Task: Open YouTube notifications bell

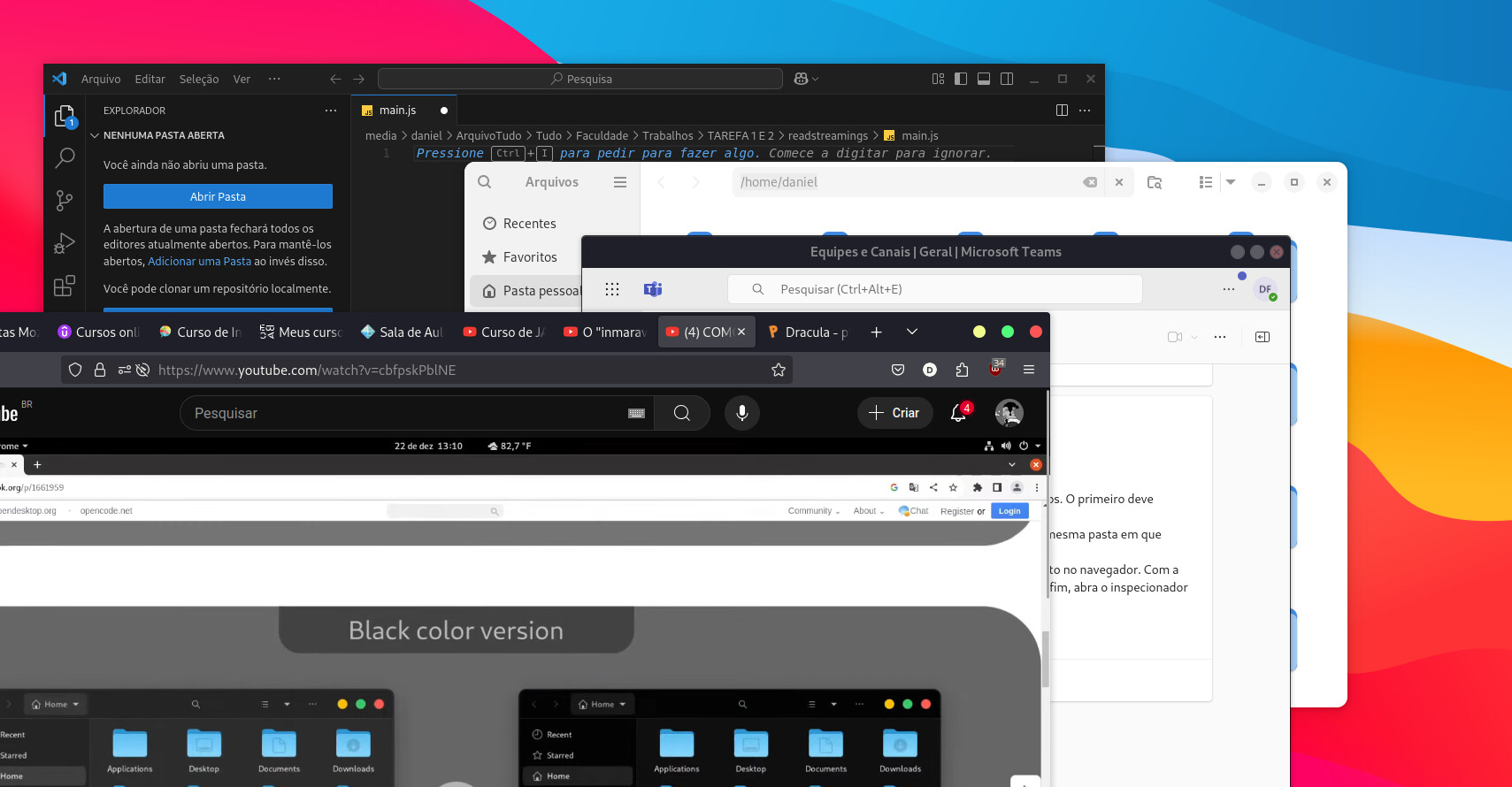Action: click(958, 413)
